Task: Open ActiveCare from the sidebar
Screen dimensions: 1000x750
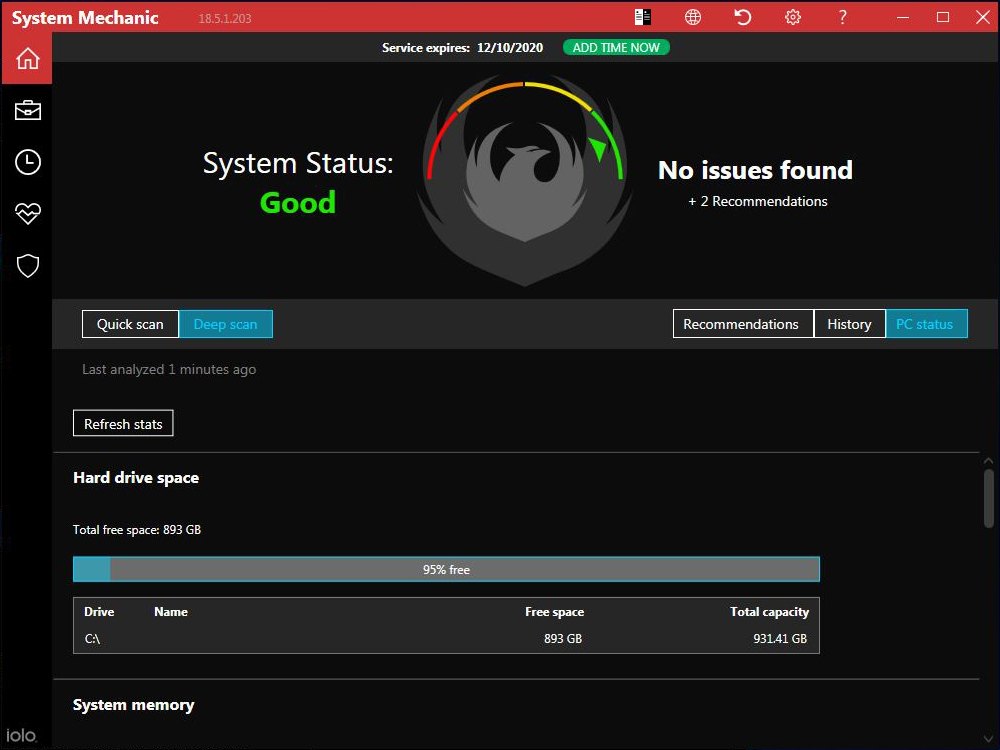Action: tap(26, 162)
